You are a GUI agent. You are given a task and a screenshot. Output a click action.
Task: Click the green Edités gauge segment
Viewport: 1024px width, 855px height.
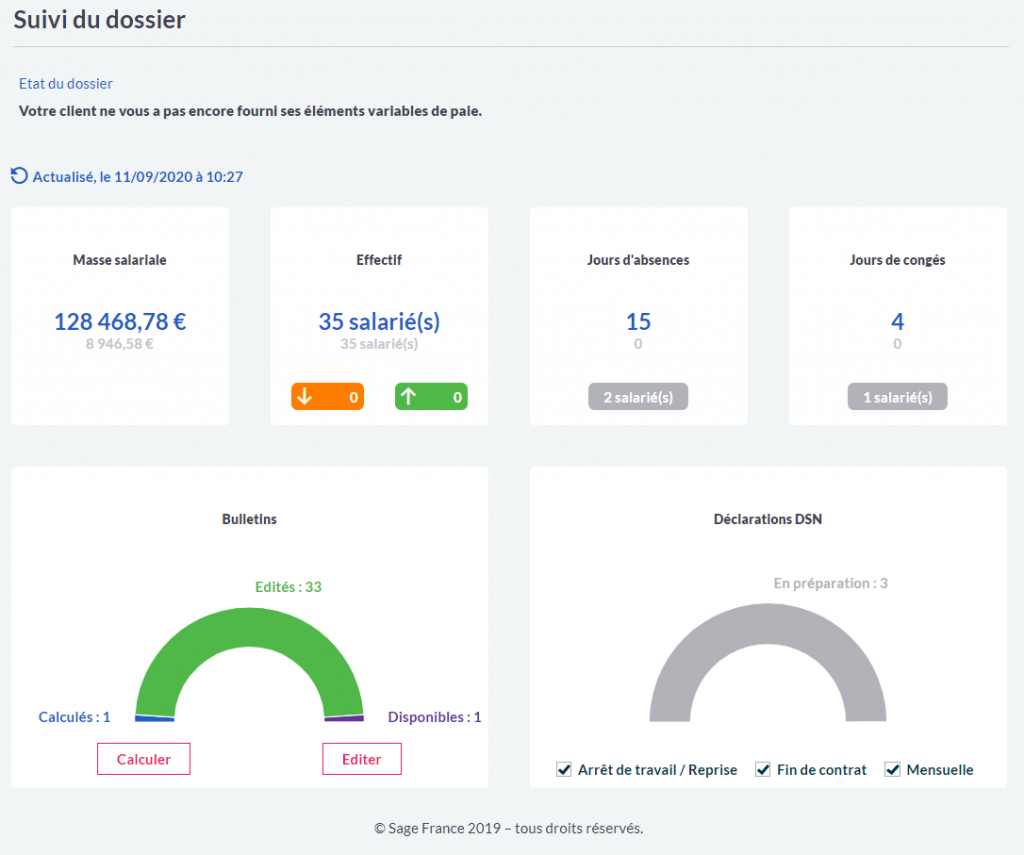[249, 626]
